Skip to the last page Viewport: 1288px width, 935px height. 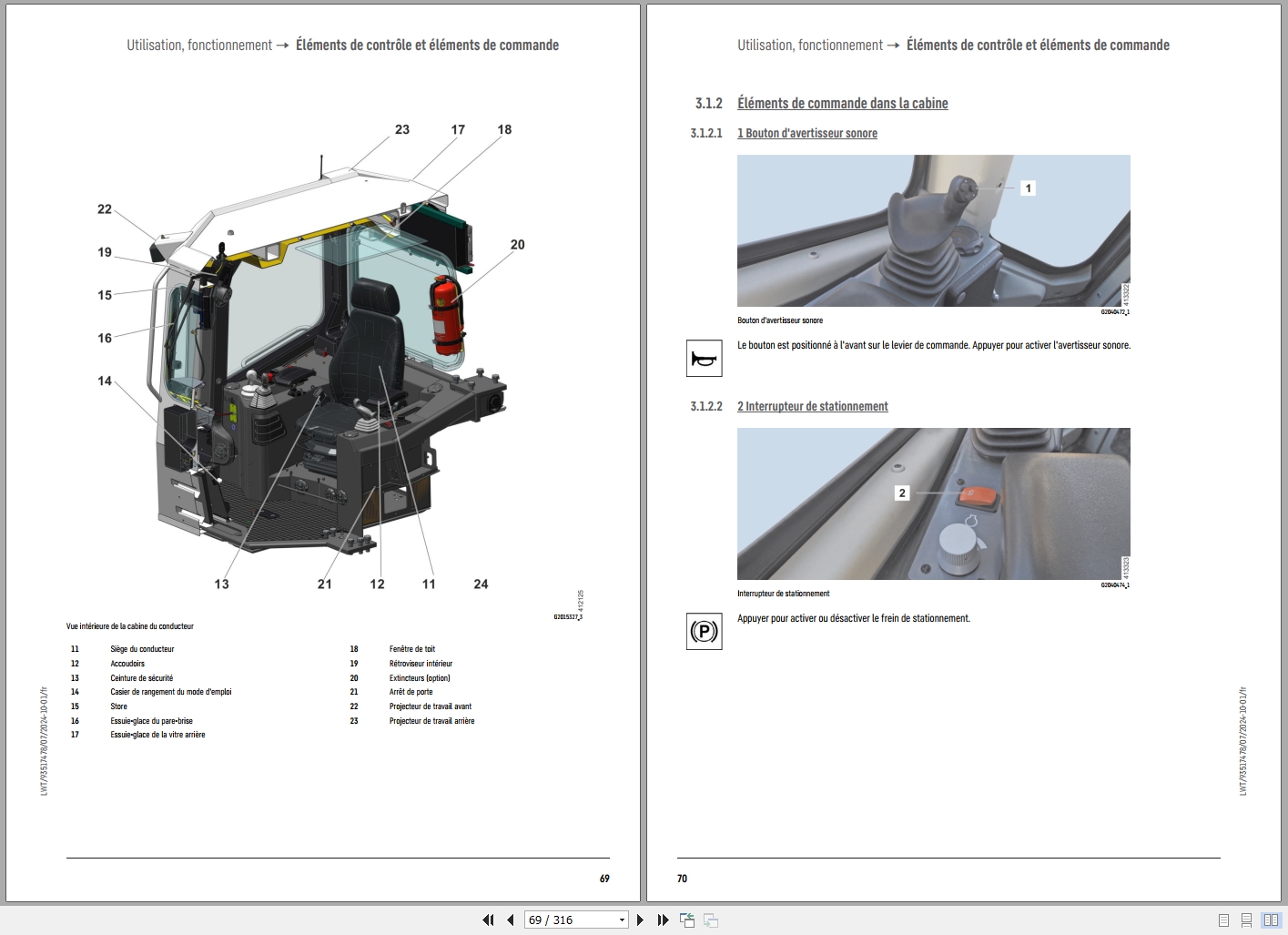[x=663, y=920]
